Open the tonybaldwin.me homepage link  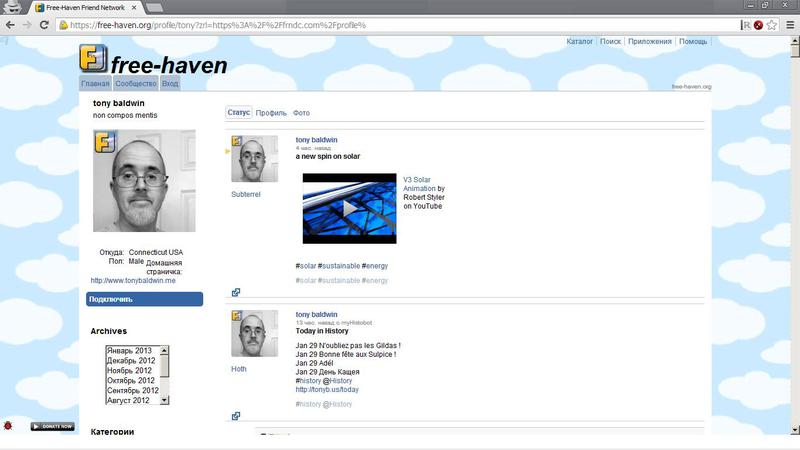133,281
